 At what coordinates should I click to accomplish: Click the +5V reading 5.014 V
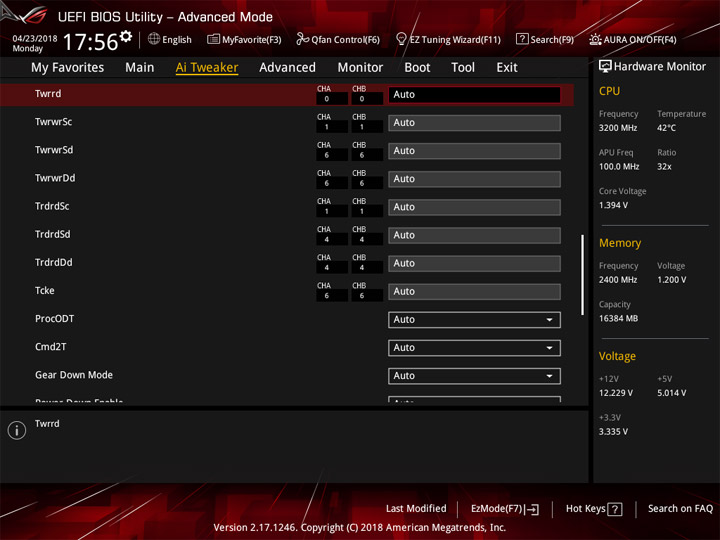click(x=671, y=393)
